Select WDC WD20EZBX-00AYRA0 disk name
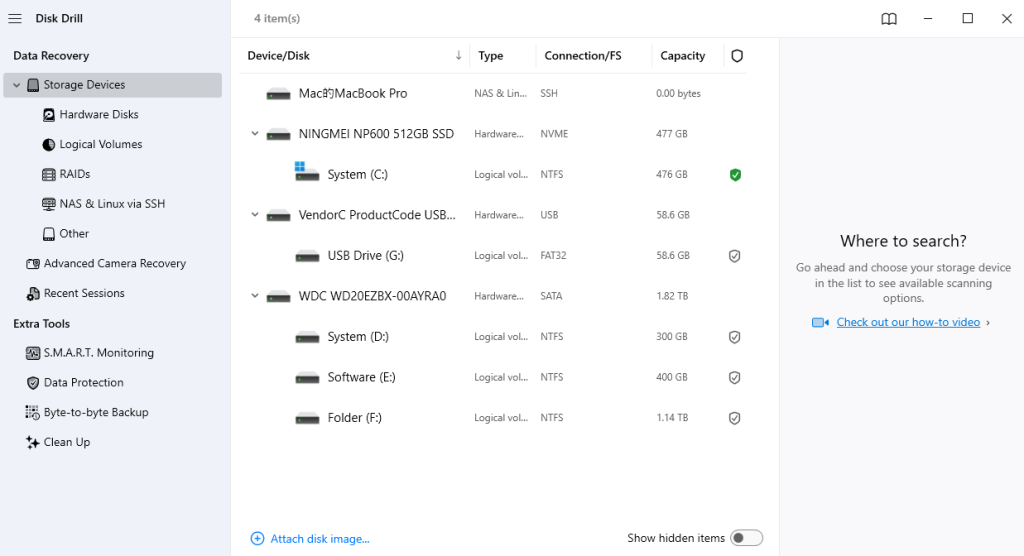The height and width of the screenshot is (556, 1024). [x=372, y=296]
